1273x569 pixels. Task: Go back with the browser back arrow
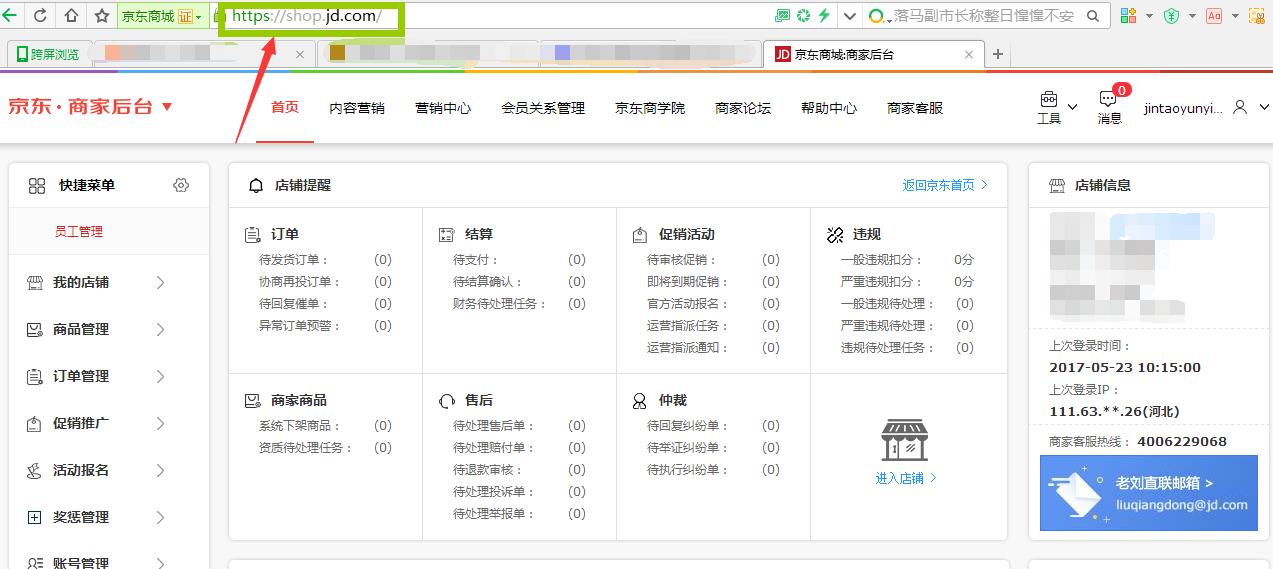tap(9, 15)
